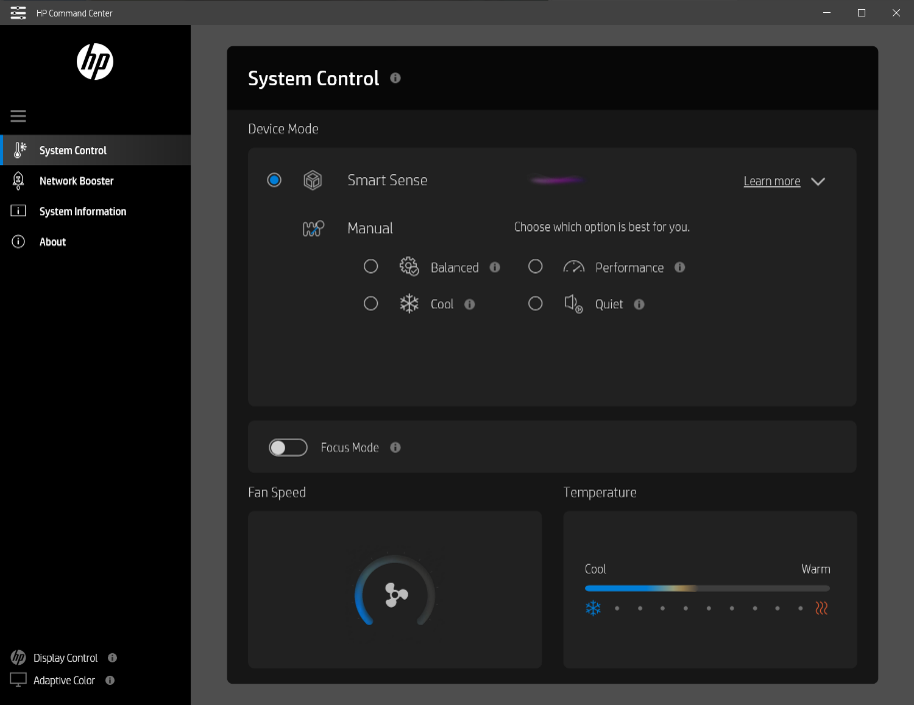The image size is (914, 705).
Task: Select the Smart Sense radio button
Action: click(274, 180)
